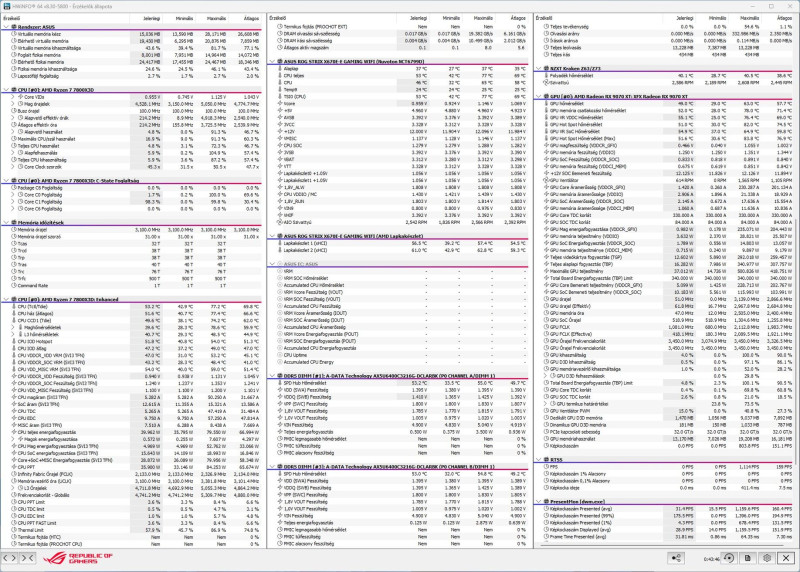Click the icon beside Command Rate
The width and height of the screenshot is (800, 572).
coord(14,286)
